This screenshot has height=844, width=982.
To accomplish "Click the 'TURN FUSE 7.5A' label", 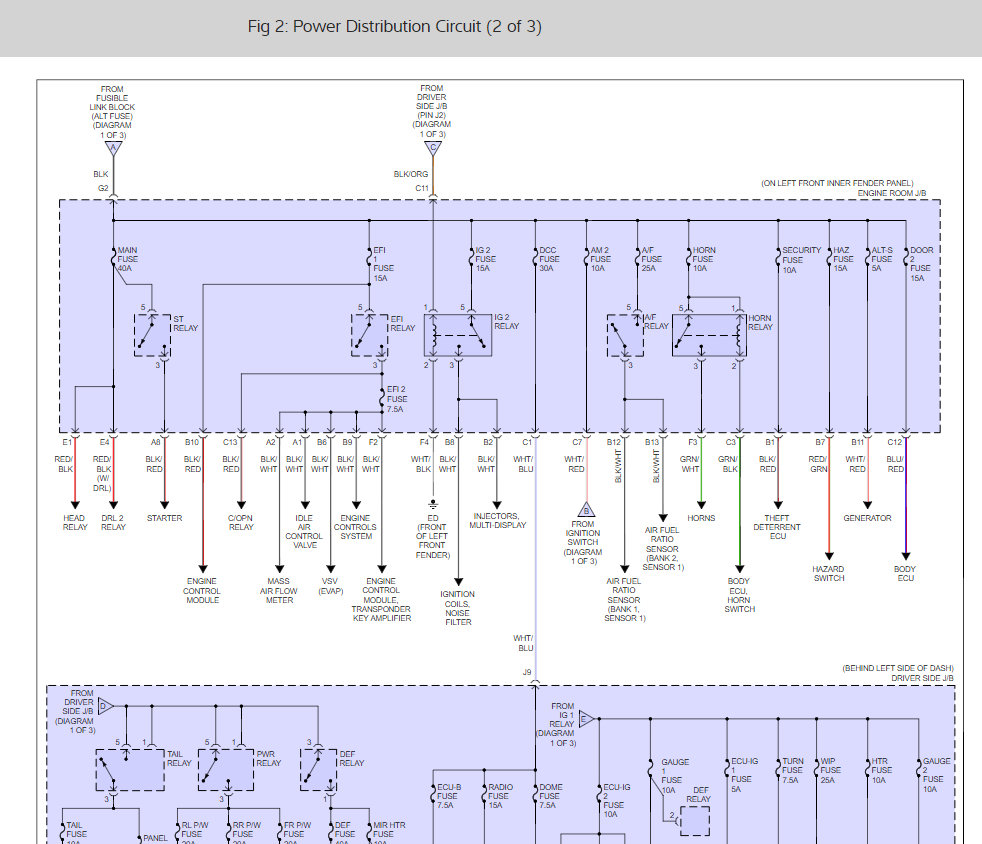I will (x=793, y=771).
